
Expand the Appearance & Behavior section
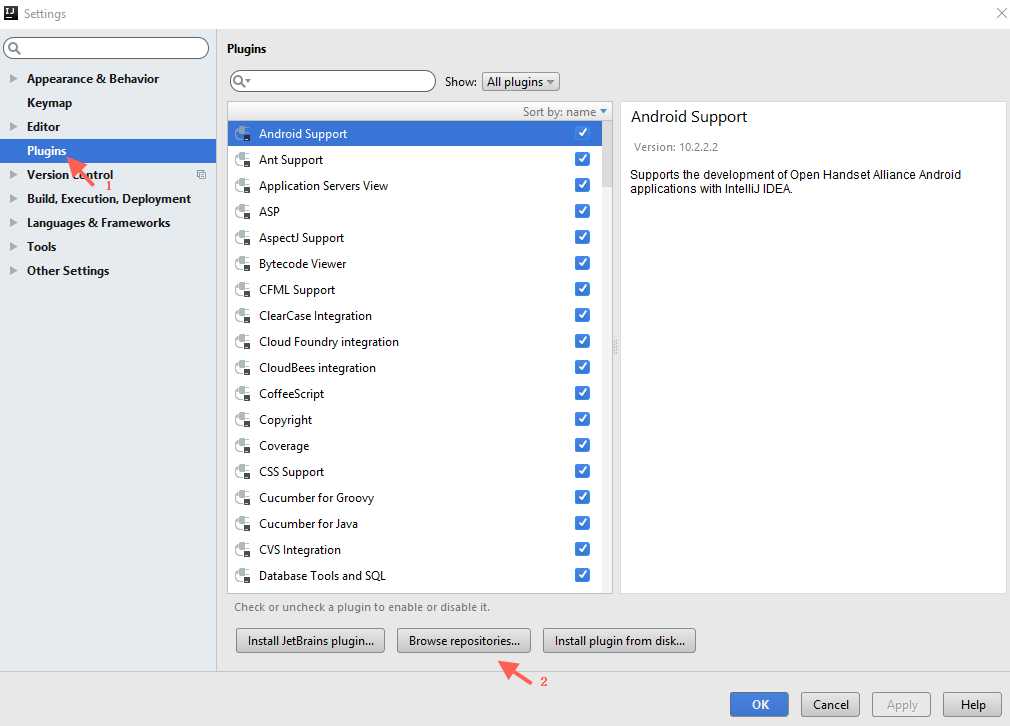13,79
